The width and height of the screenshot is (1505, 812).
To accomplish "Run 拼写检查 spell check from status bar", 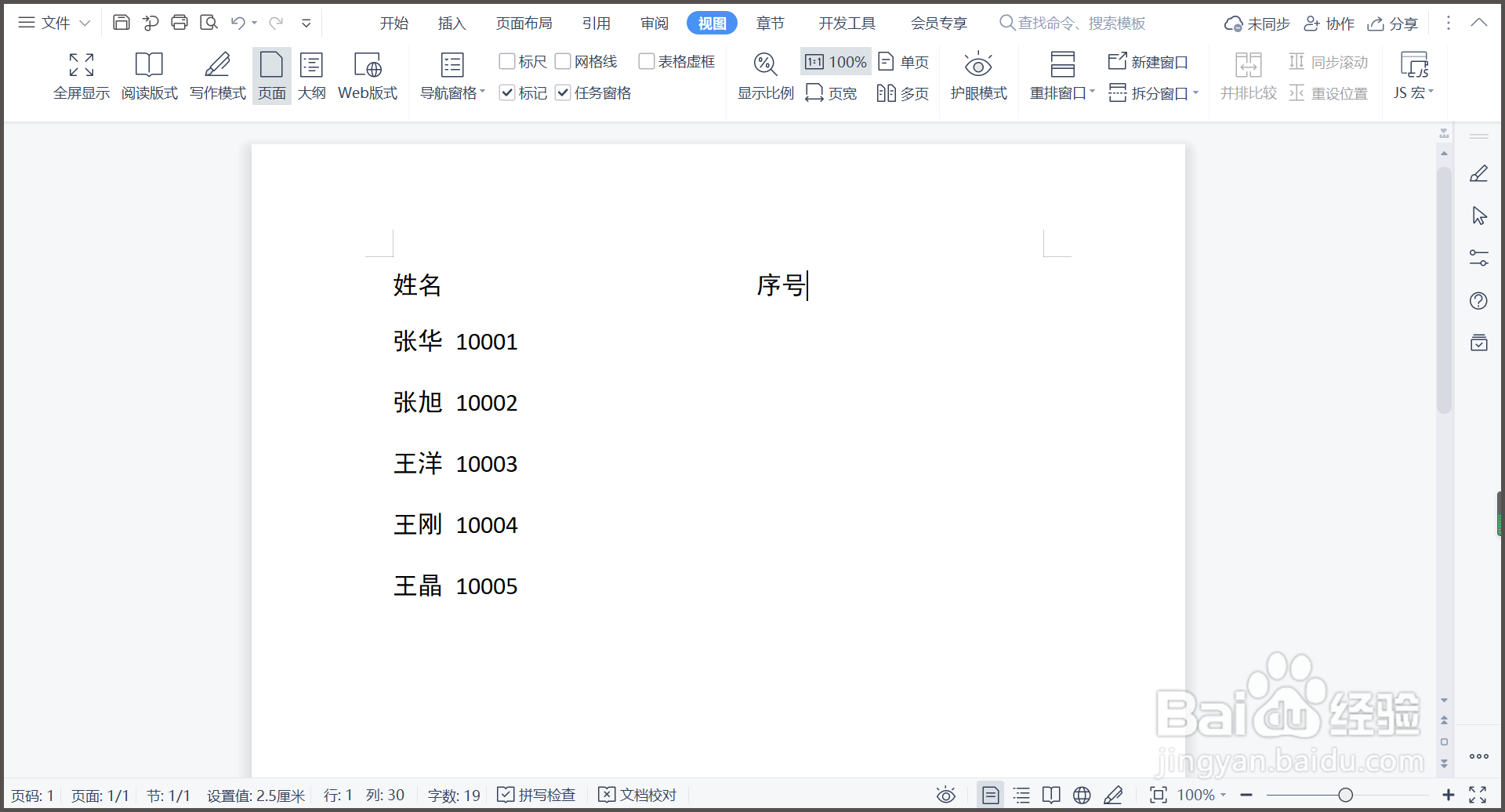I will 537,794.
